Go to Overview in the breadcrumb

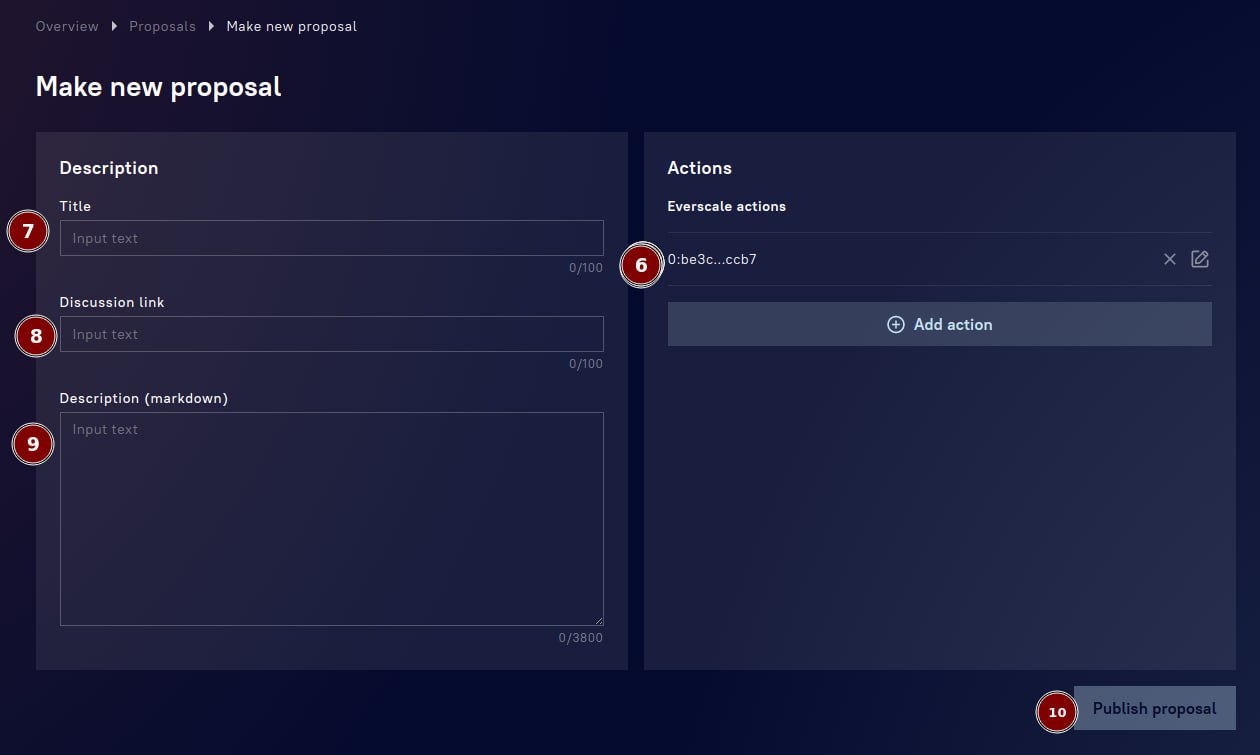coord(67,27)
